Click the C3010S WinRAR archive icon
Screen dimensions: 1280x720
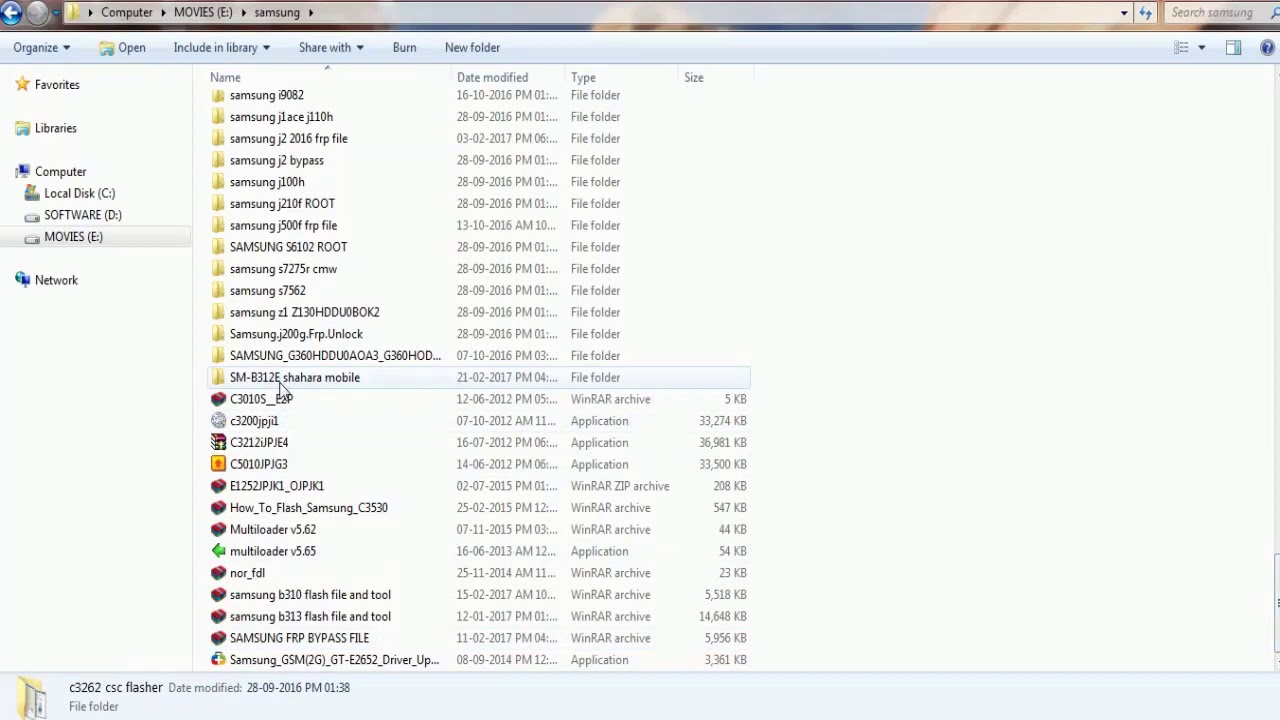tap(218, 399)
